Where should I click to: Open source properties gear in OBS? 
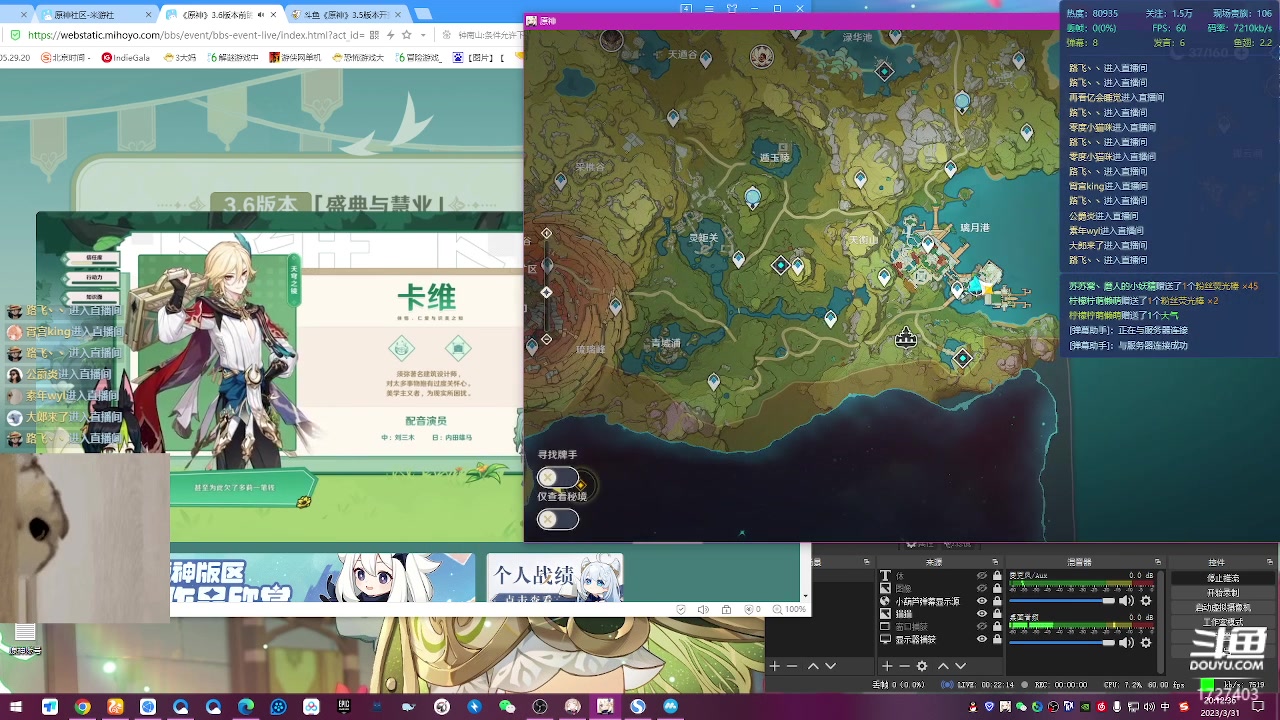(x=922, y=666)
